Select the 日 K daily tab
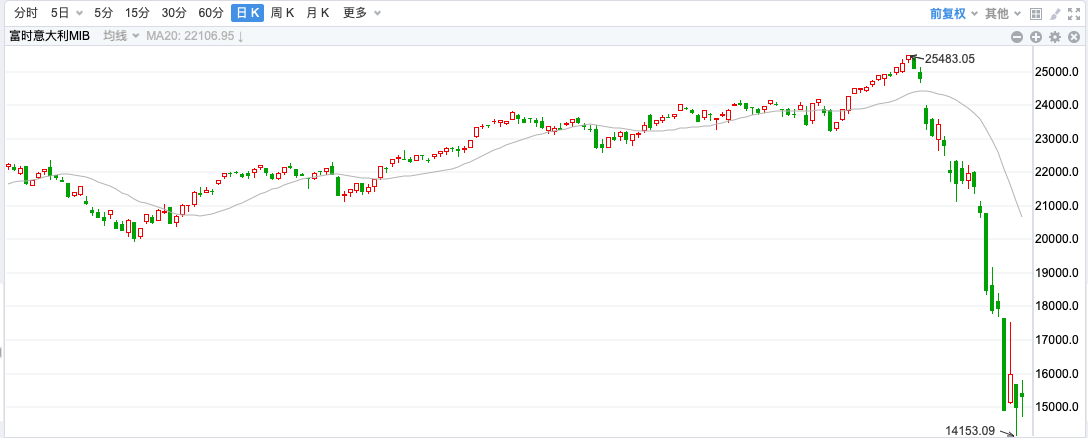Viewport: 1088px width, 438px height. 247,12
